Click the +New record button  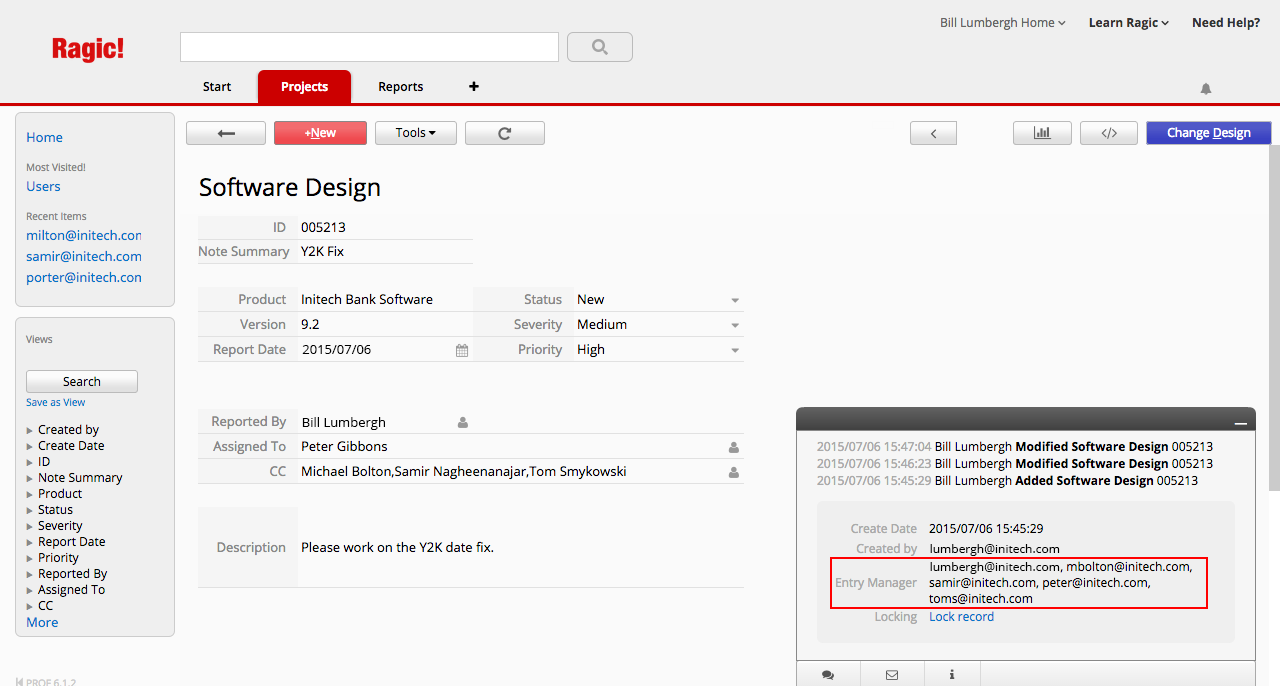(x=320, y=133)
